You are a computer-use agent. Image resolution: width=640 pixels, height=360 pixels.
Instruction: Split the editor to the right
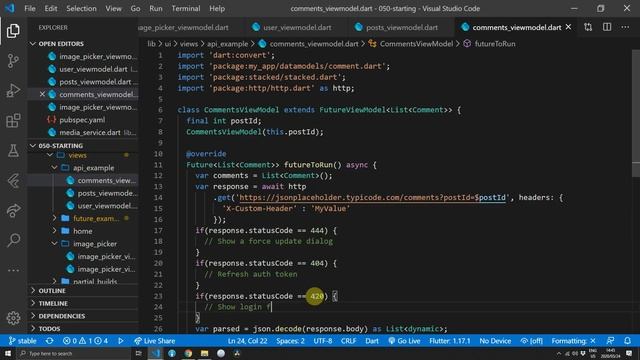[x=607, y=27]
